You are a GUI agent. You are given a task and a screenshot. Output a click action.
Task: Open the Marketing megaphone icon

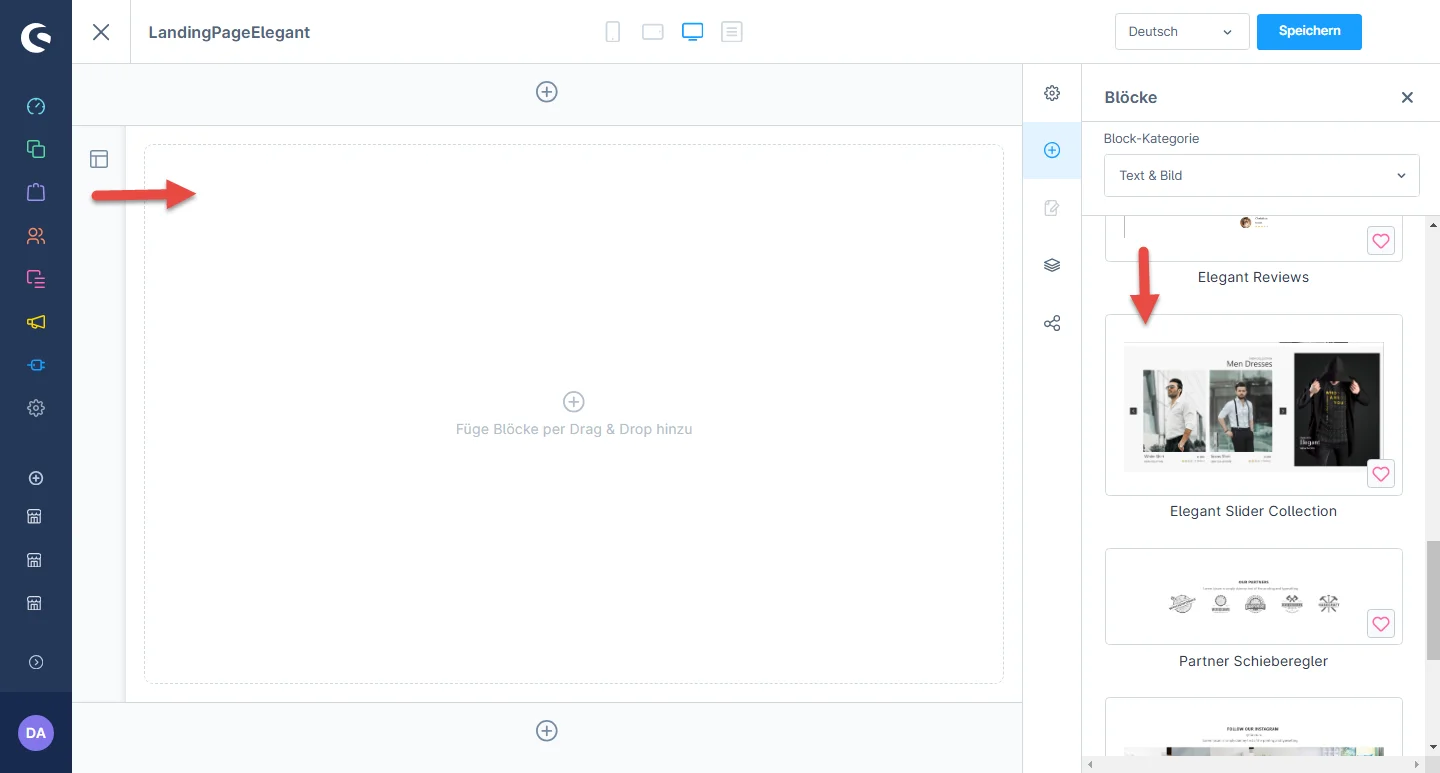point(36,322)
